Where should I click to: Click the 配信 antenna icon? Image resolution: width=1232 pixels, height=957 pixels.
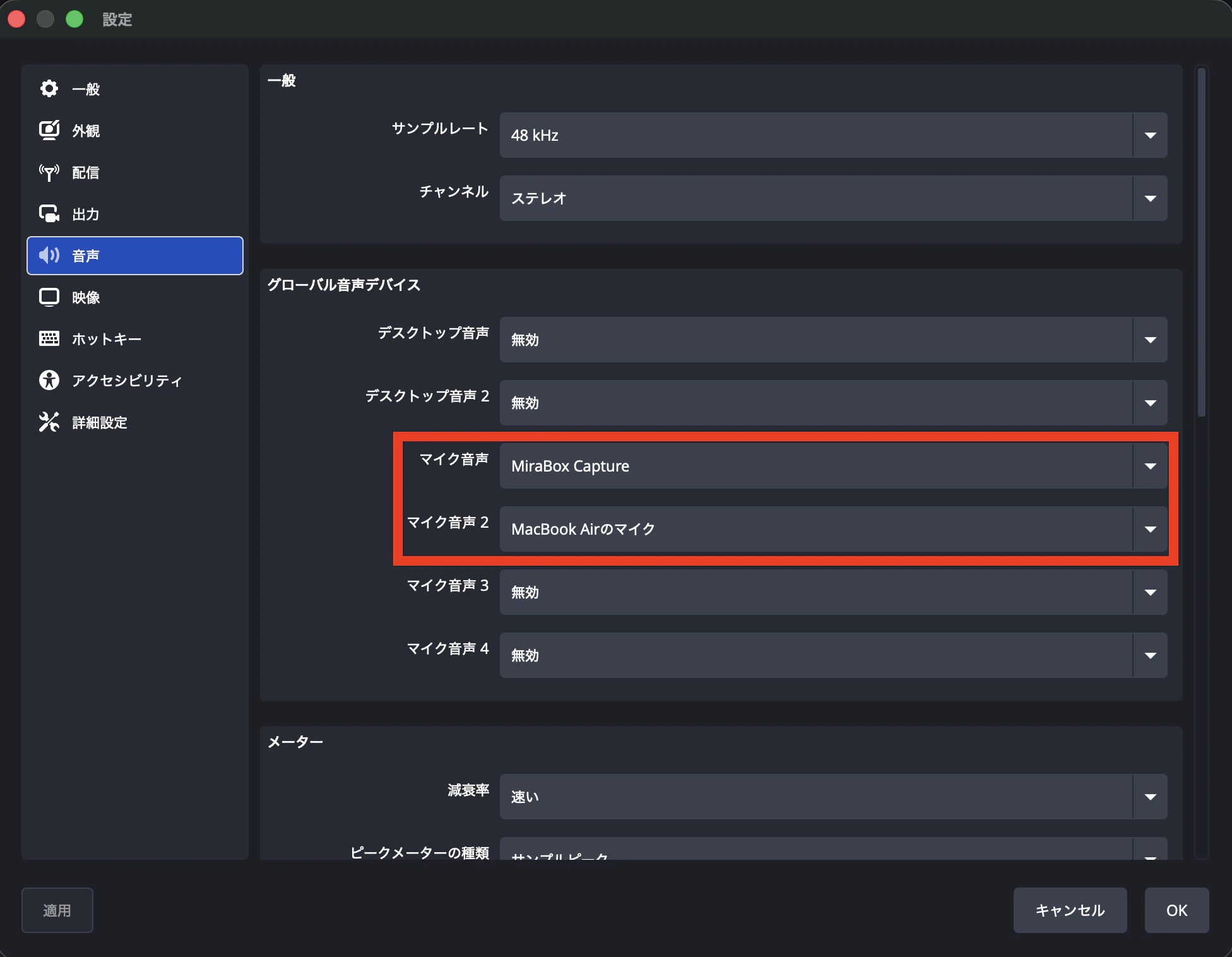tap(49, 172)
